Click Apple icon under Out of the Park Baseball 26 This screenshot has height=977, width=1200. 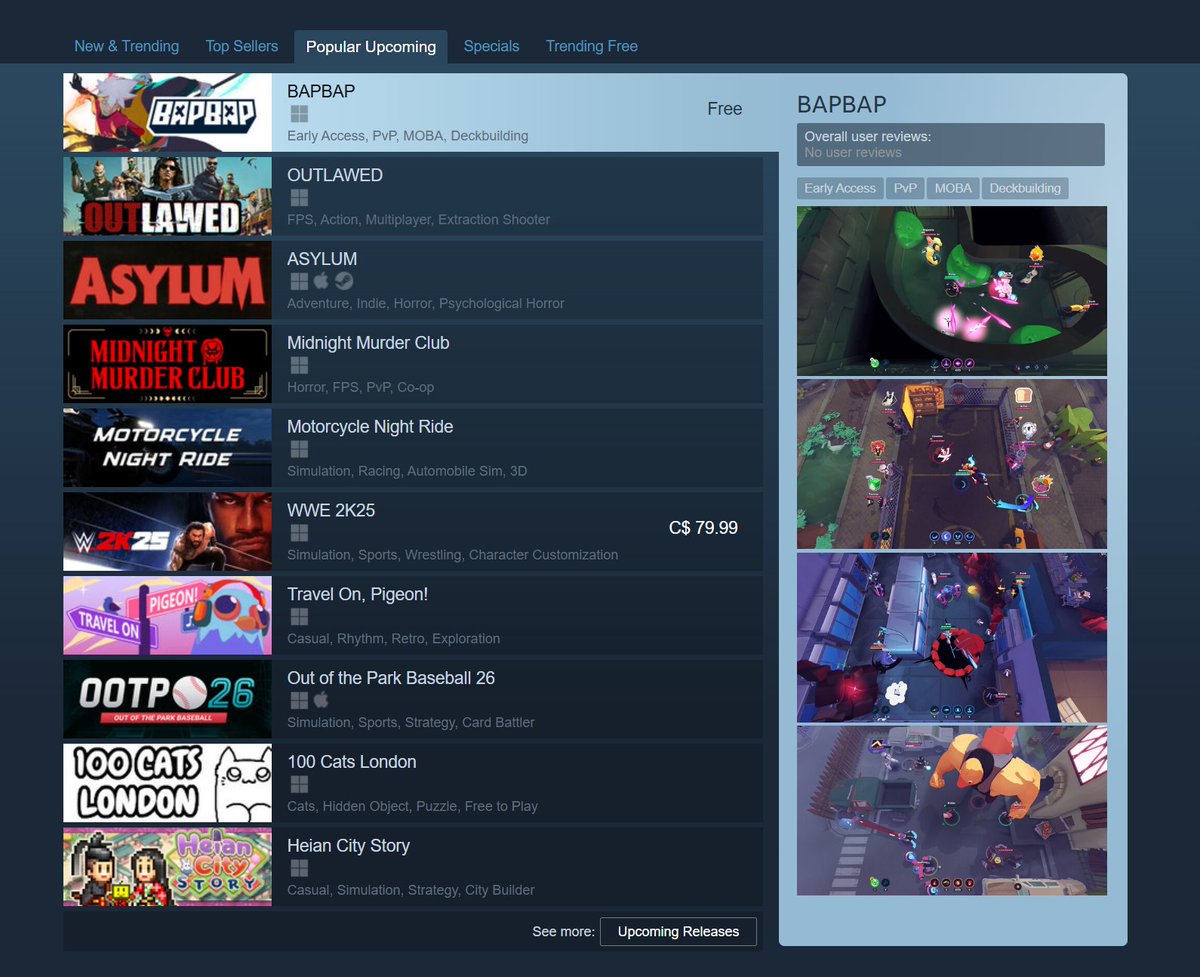pos(321,701)
